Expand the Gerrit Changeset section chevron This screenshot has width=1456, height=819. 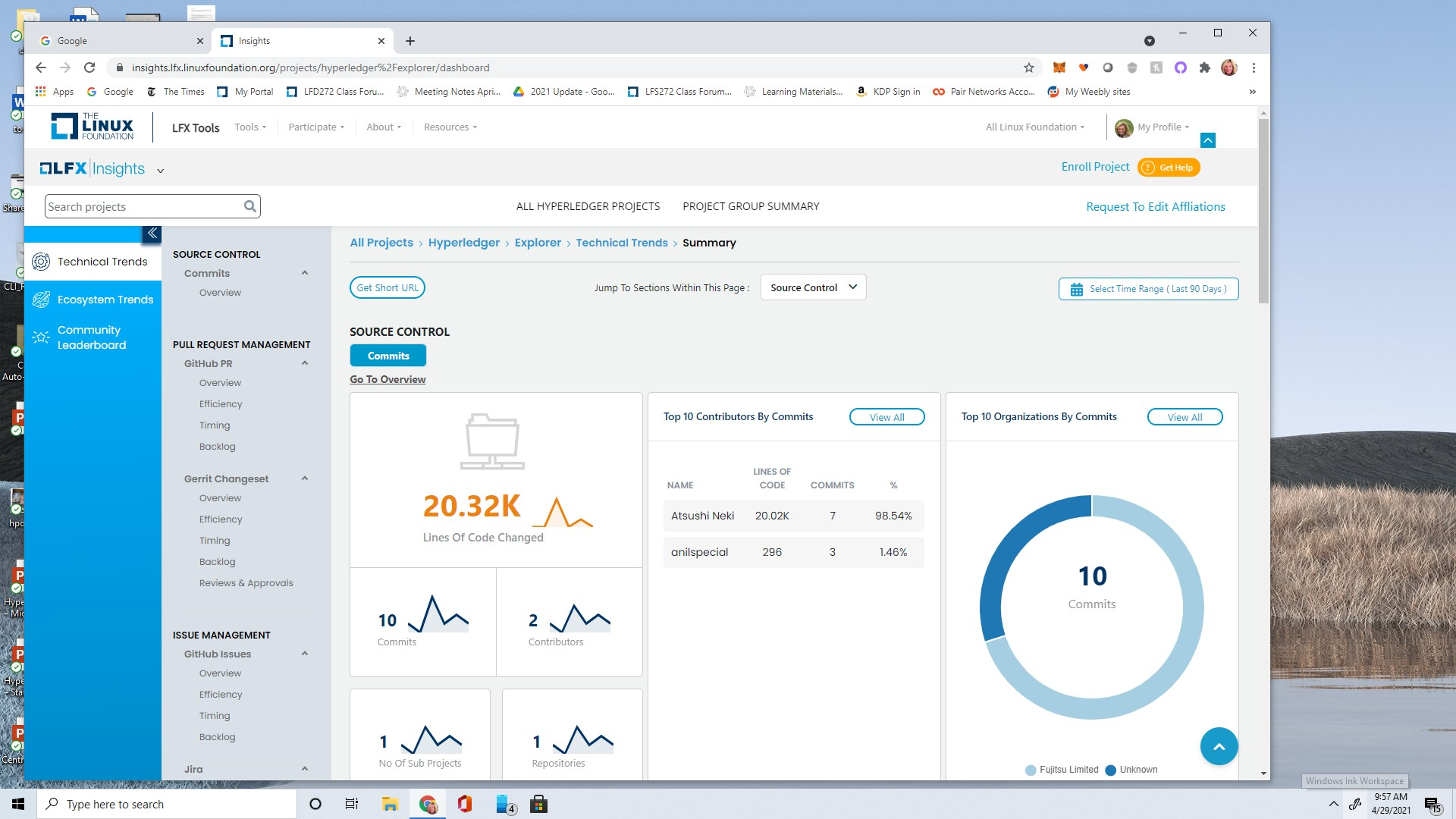[x=305, y=478]
